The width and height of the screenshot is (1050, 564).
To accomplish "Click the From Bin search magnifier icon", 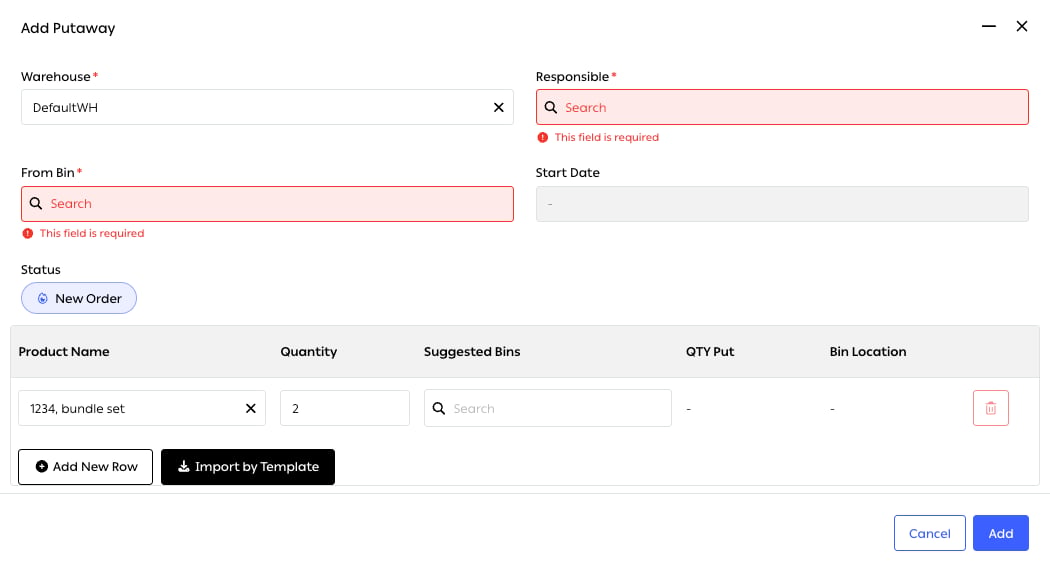I will click(x=36, y=204).
